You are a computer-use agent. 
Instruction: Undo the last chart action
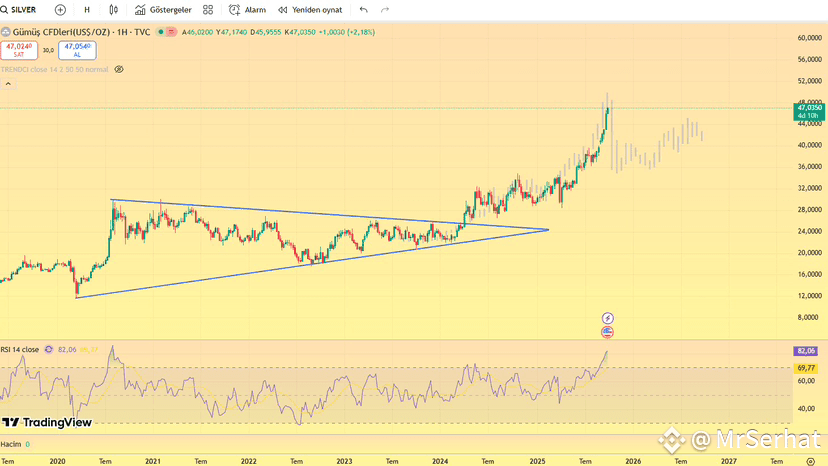pos(363,10)
